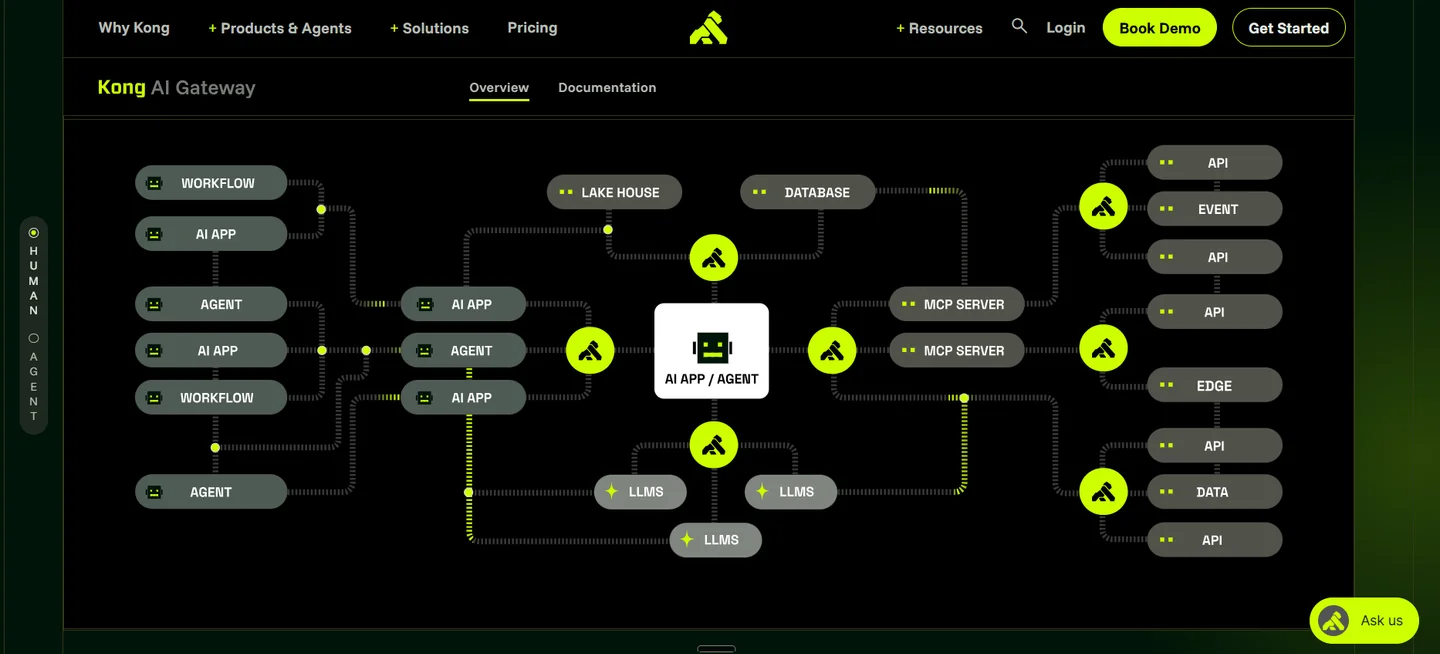
Task: Click the Kong icon in Ask us button
Action: (1334, 621)
